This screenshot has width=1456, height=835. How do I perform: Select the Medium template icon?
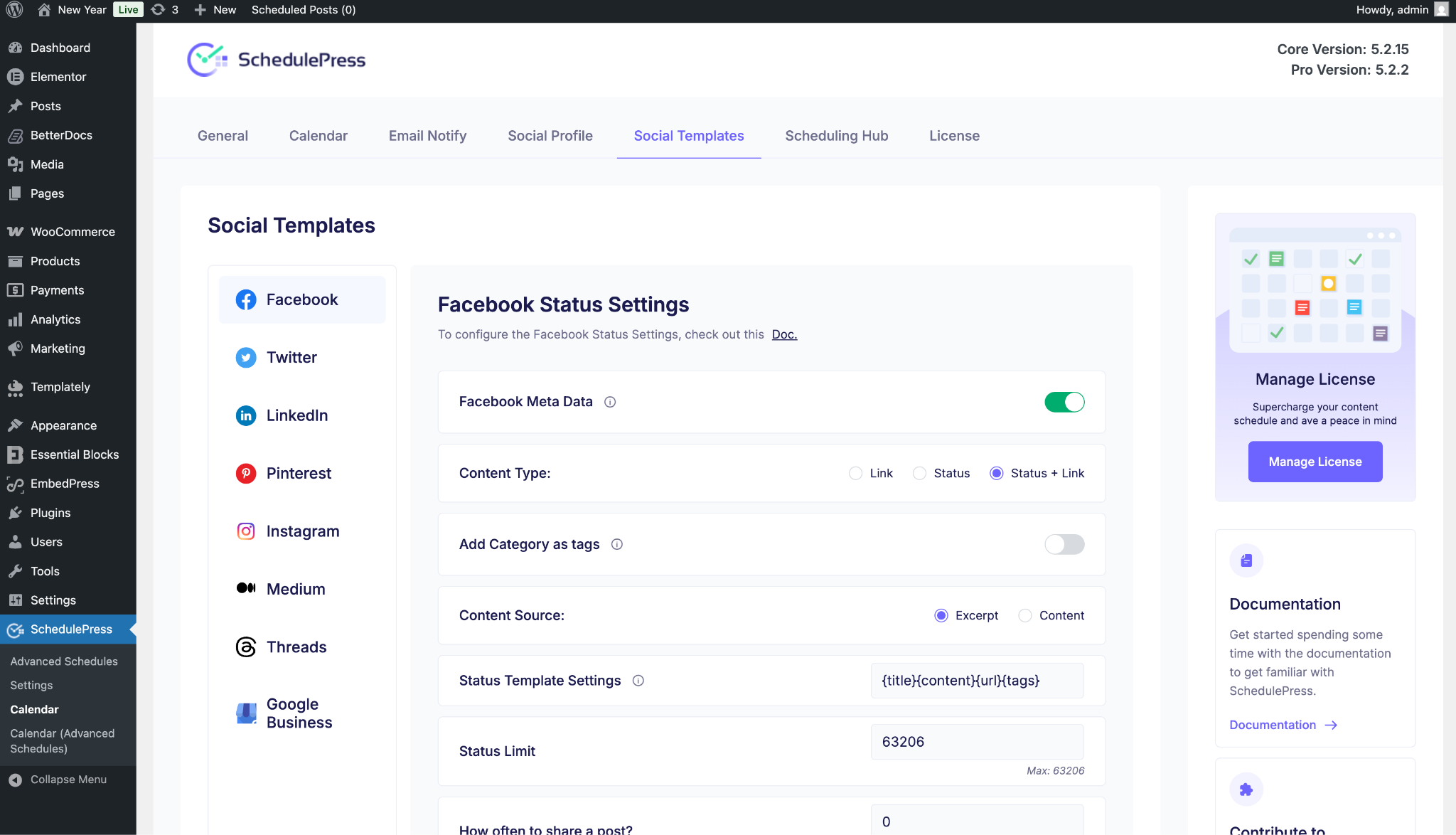(x=245, y=588)
